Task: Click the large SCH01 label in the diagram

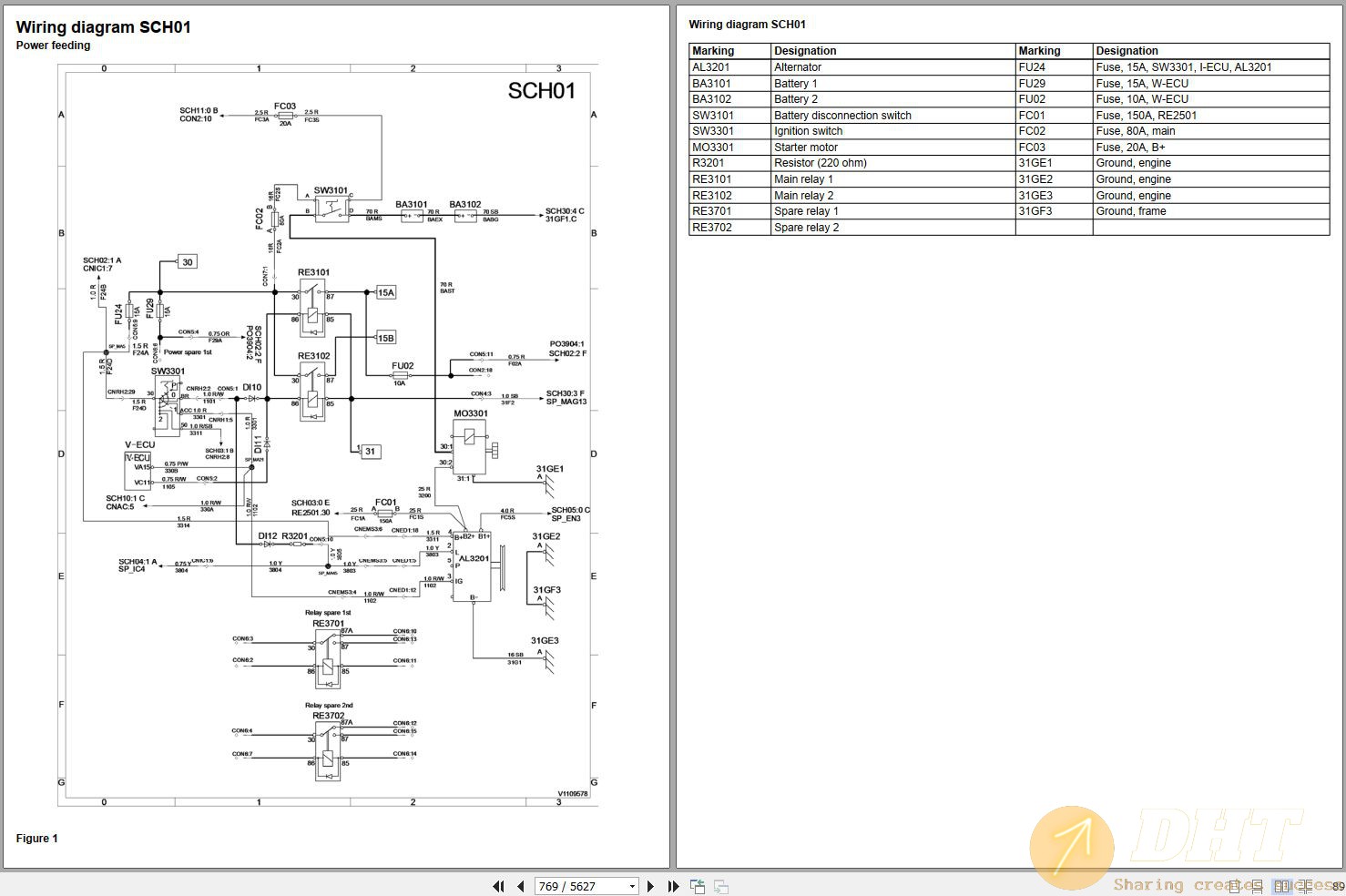Action: pyautogui.click(x=541, y=90)
